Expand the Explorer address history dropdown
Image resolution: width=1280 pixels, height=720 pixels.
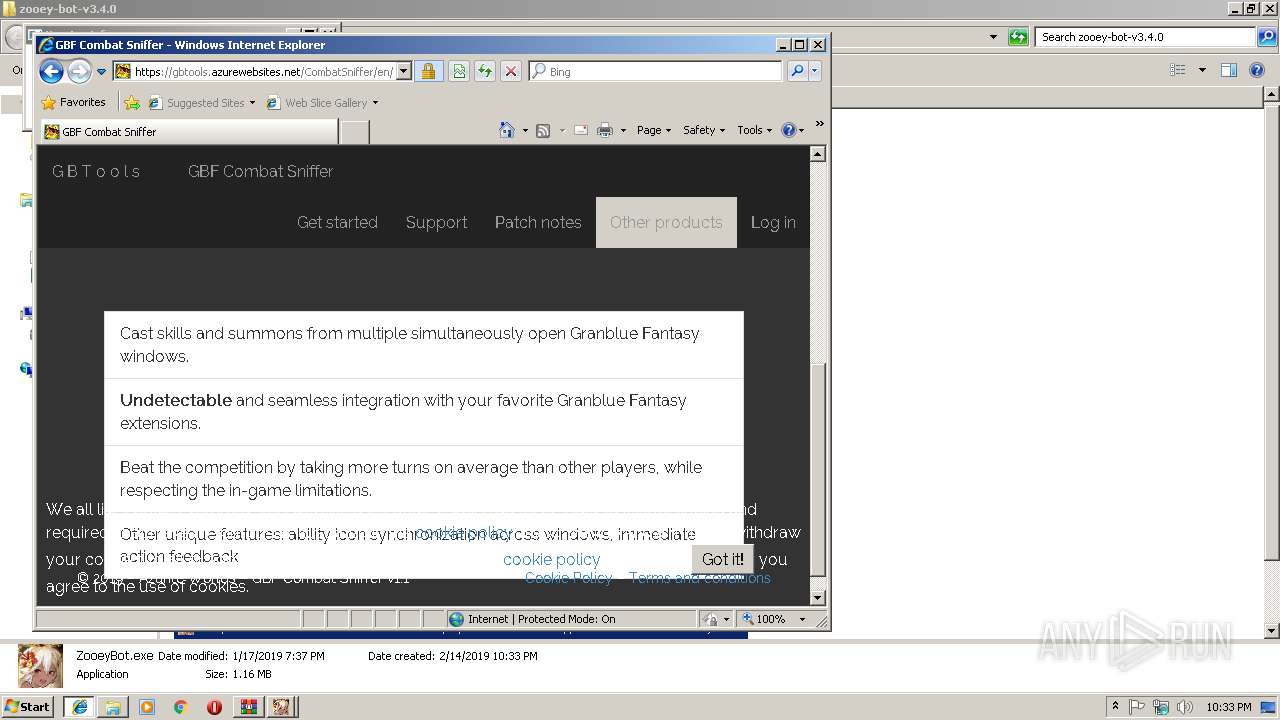click(x=993, y=37)
